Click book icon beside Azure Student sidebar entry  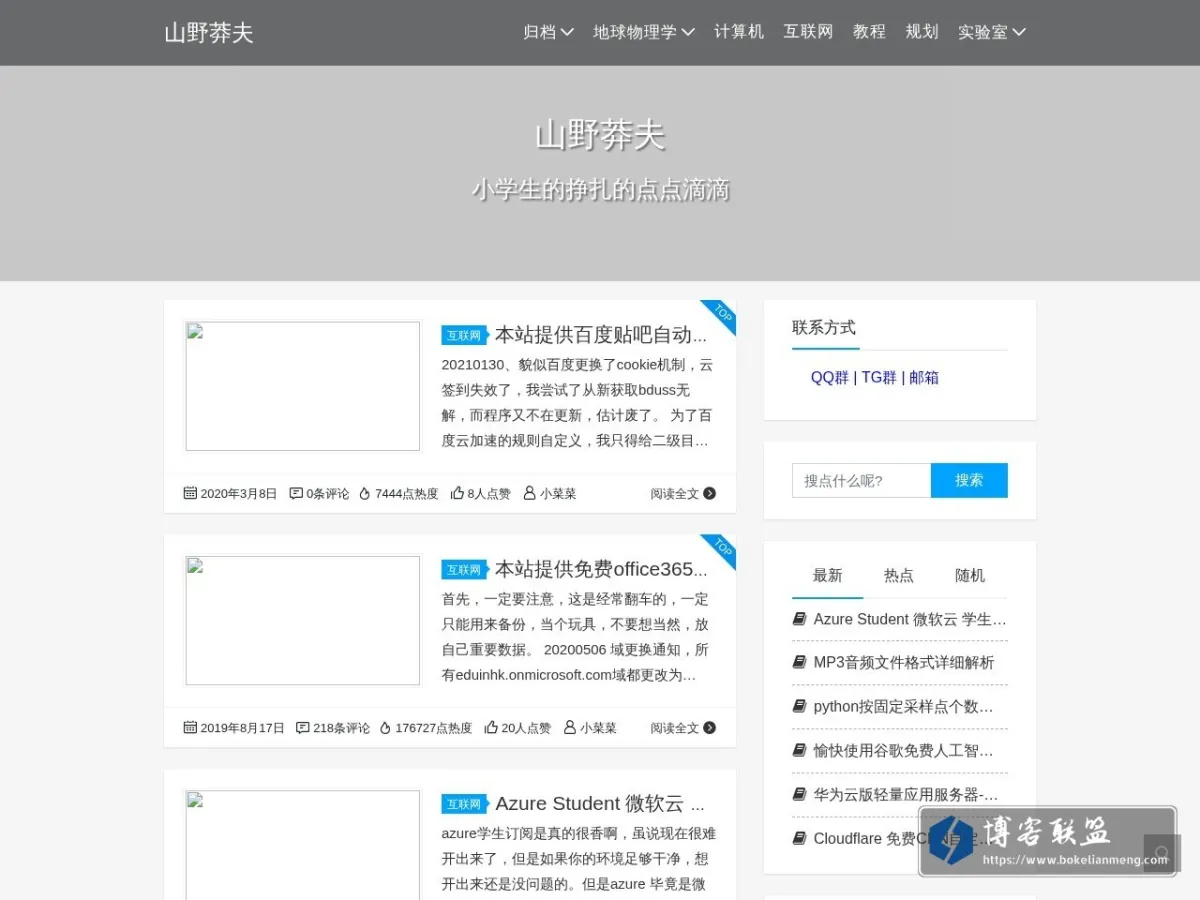tap(799, 619)
